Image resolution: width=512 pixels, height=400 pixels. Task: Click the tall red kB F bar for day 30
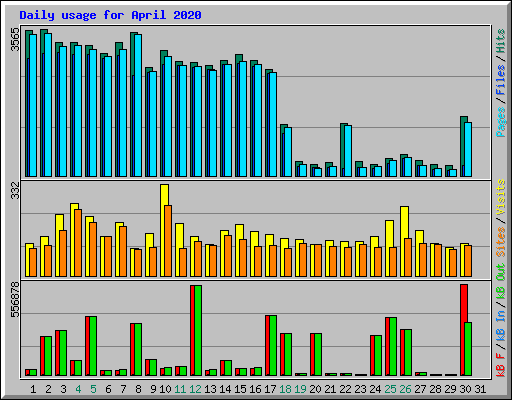tap(463, 330)
